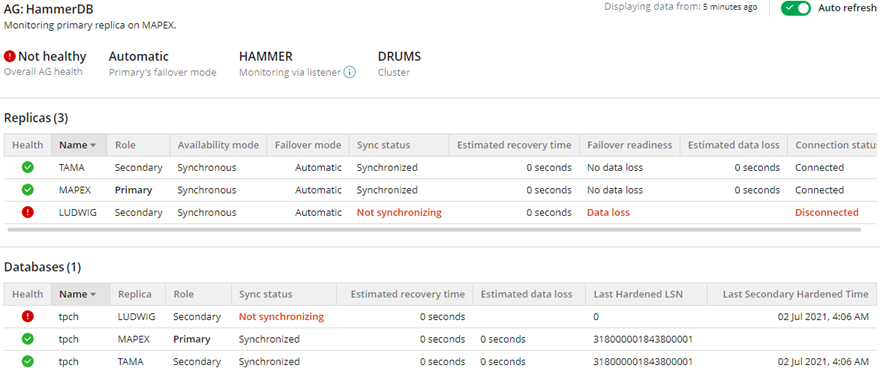Click hardened time for TAMA database row
The width and height of the screenshot is (880, 368).
pos(824,361)
